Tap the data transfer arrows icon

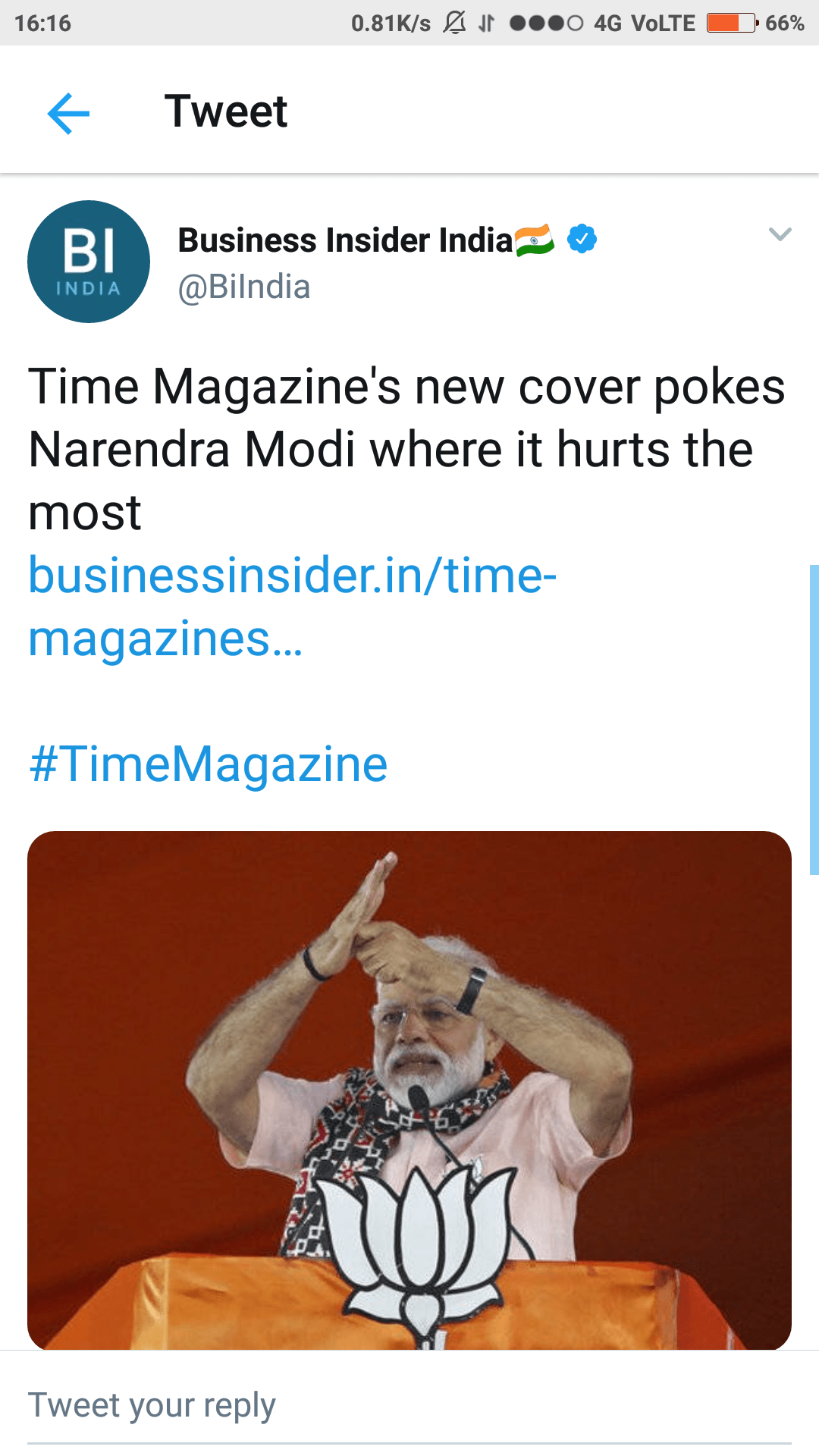[486, 24]
